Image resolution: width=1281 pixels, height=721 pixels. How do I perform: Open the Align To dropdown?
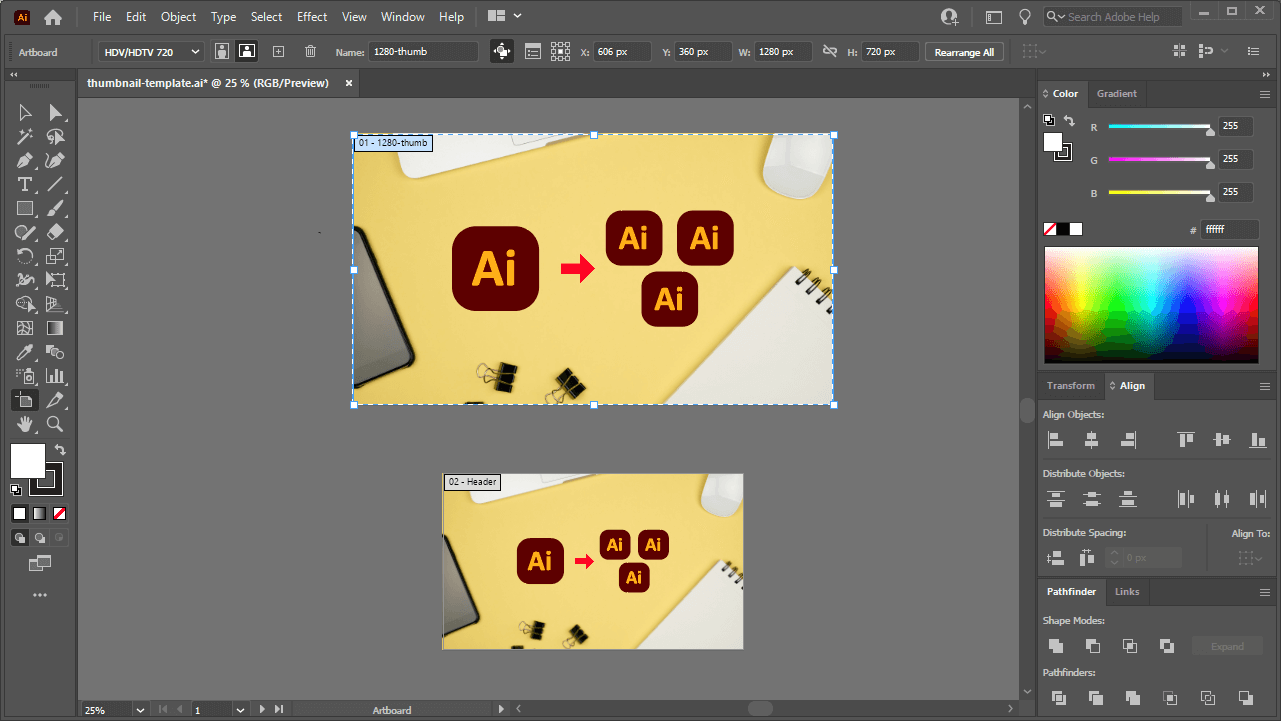click(1250, 558)
